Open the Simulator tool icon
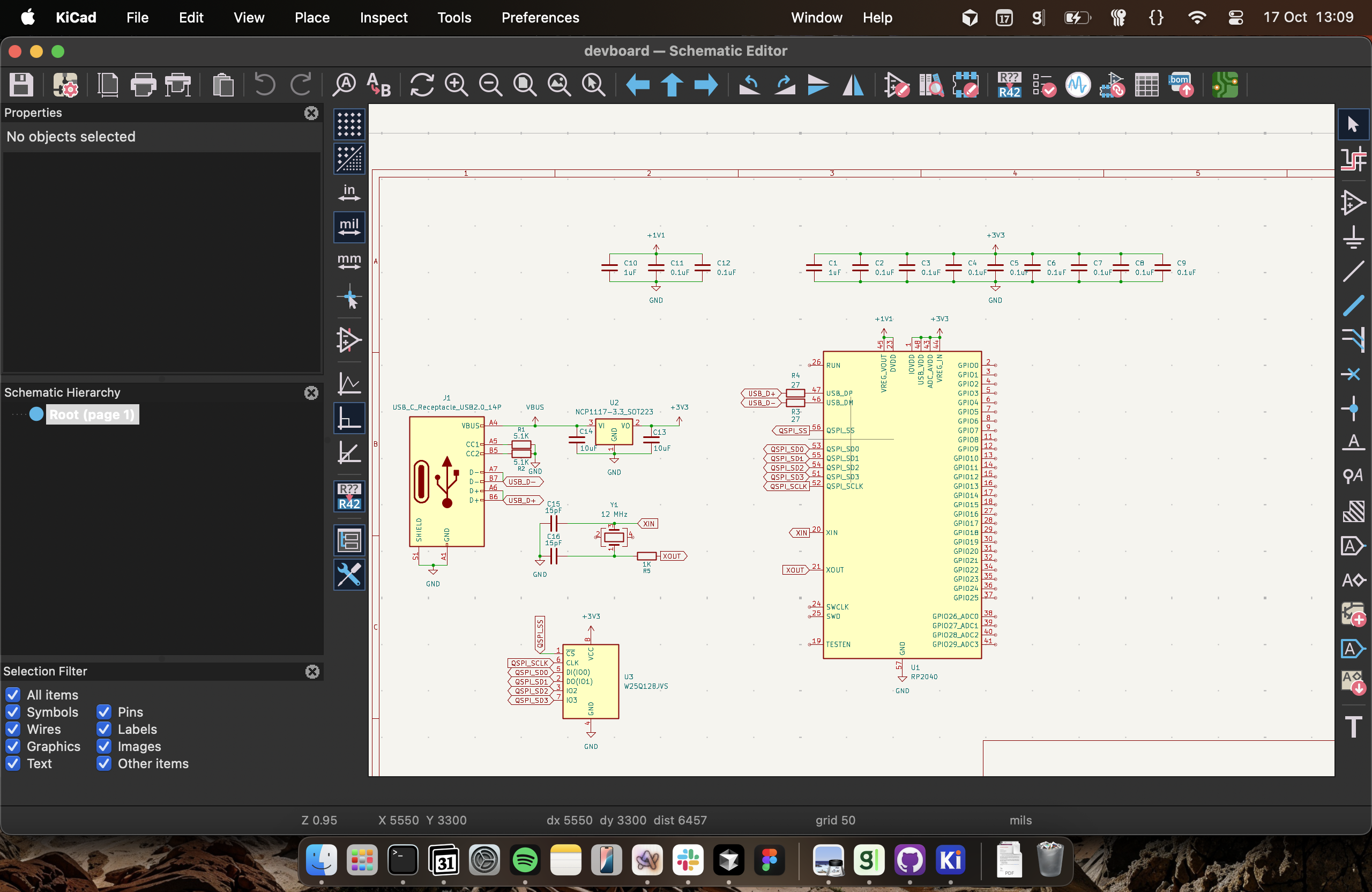Screen dimensions: 1372x892 1078,85
